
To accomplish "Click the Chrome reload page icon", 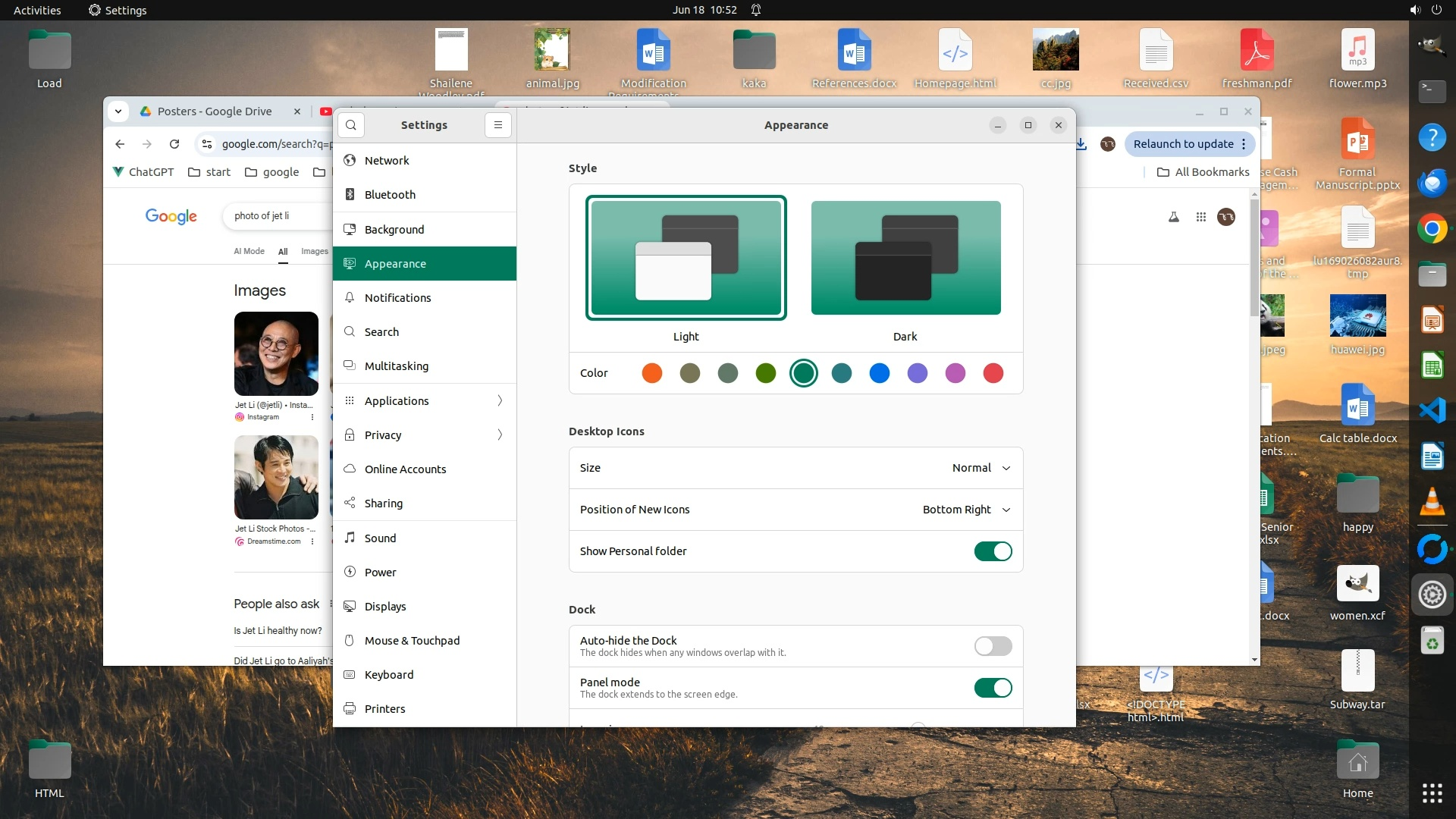I will (x=174, y=144).
